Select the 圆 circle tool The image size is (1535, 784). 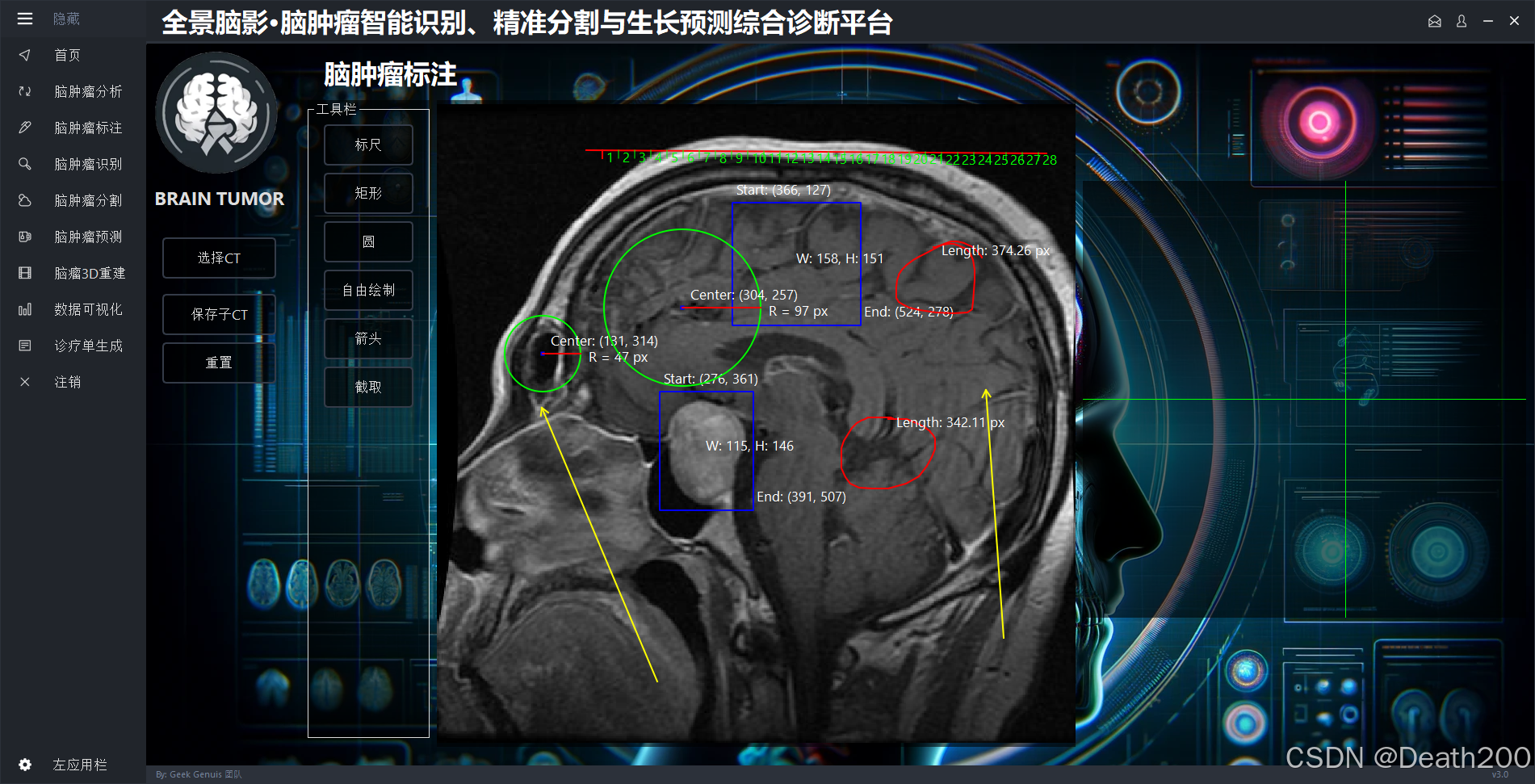point(368,241)
